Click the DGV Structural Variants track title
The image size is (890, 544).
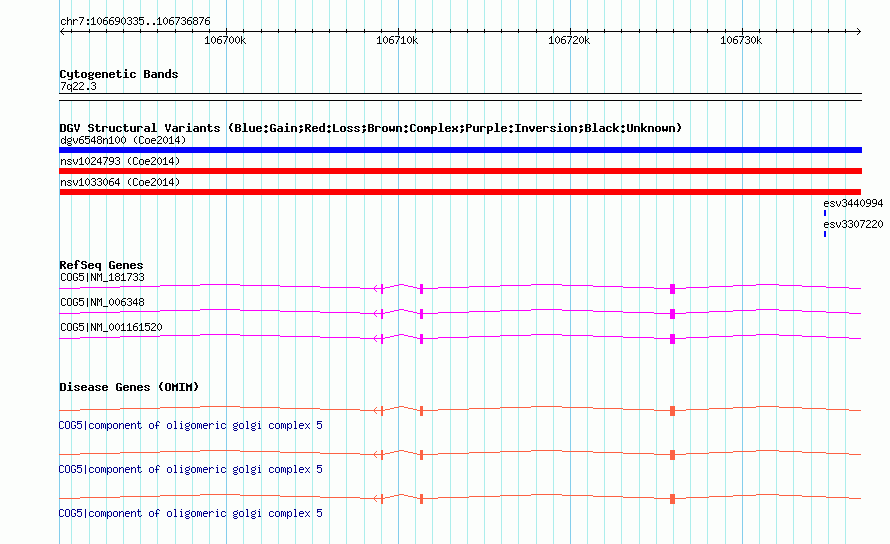371,128
